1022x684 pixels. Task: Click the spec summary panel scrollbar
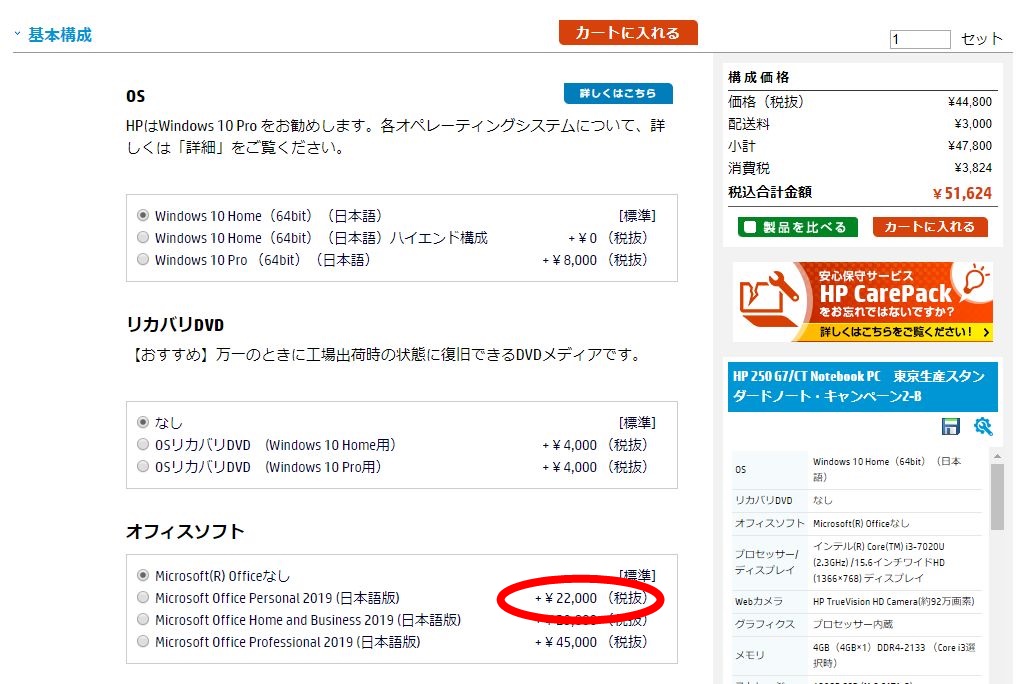pyautogui.click(x=997, y=498)
